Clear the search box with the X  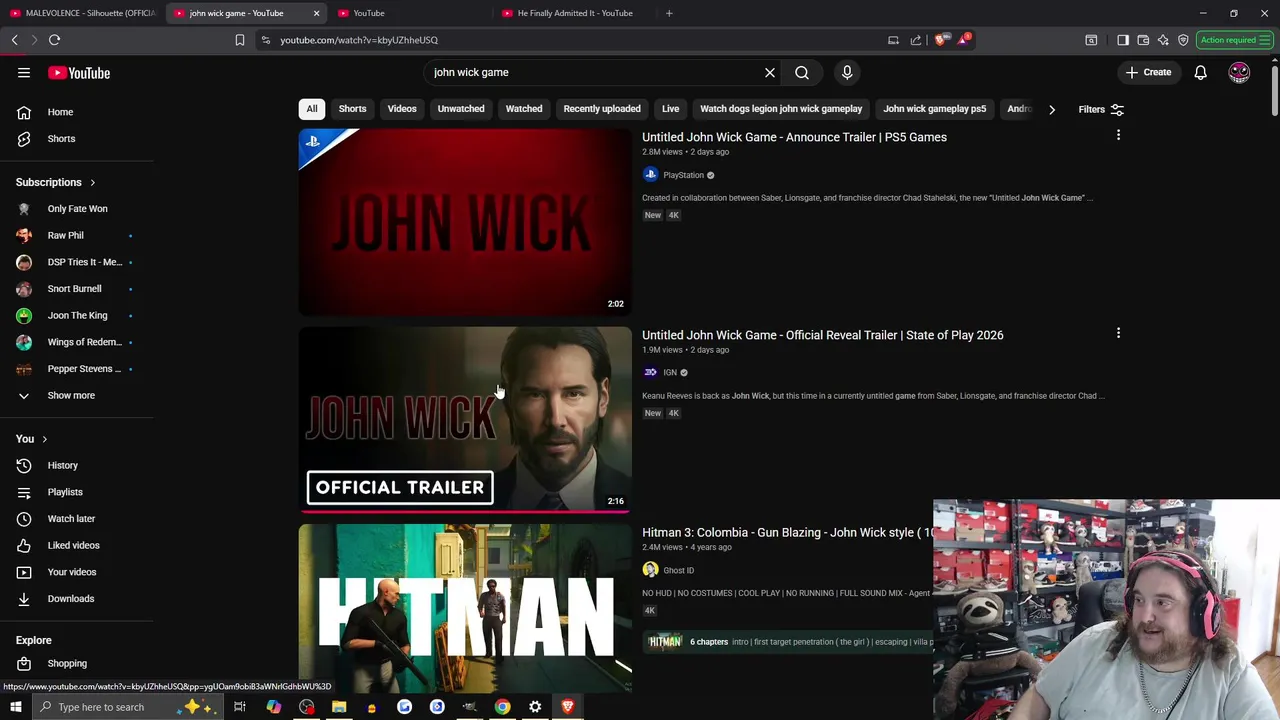[x=770, y=72]
